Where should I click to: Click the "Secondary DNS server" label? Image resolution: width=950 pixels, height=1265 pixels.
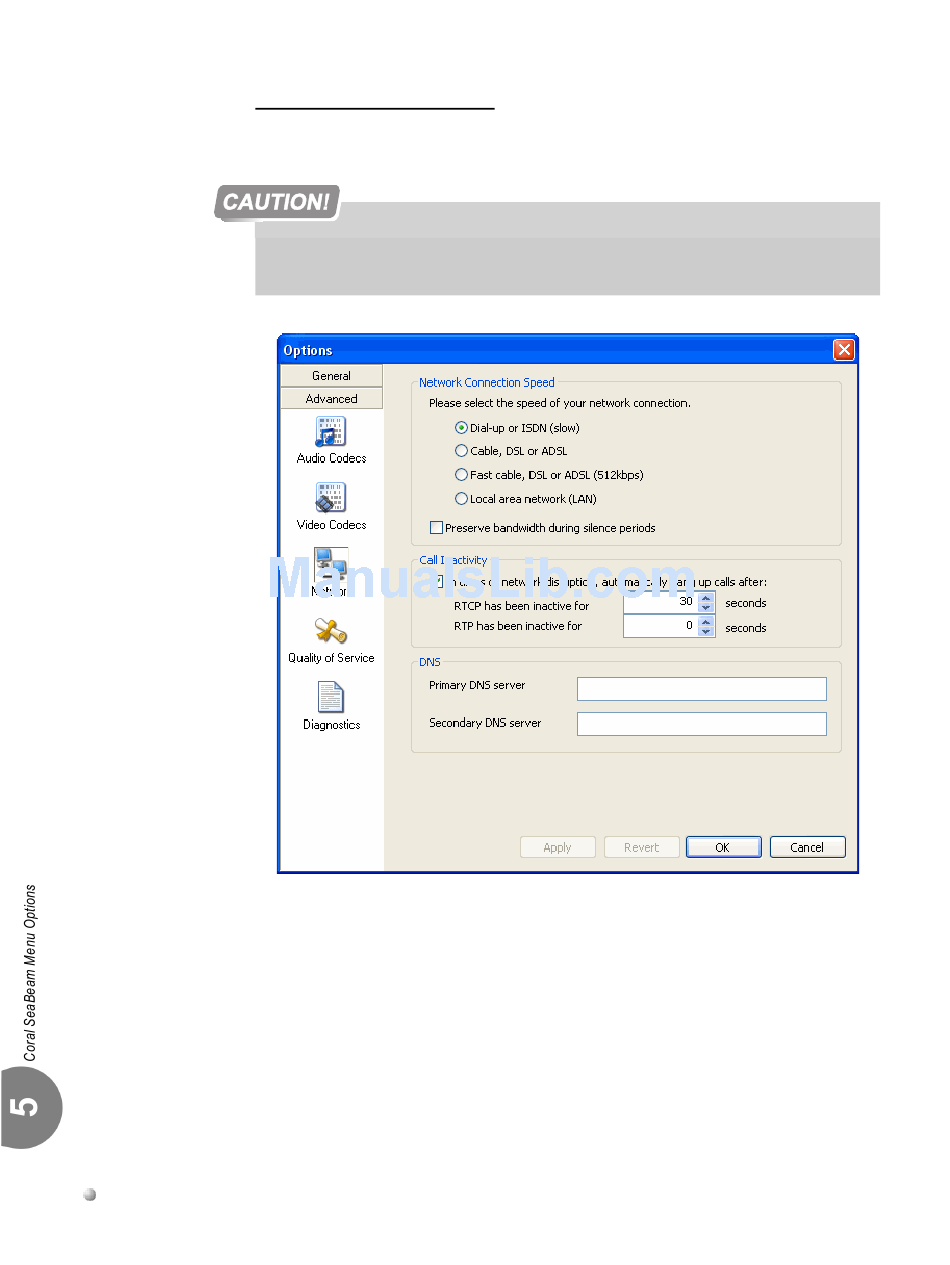pos(485,723)
